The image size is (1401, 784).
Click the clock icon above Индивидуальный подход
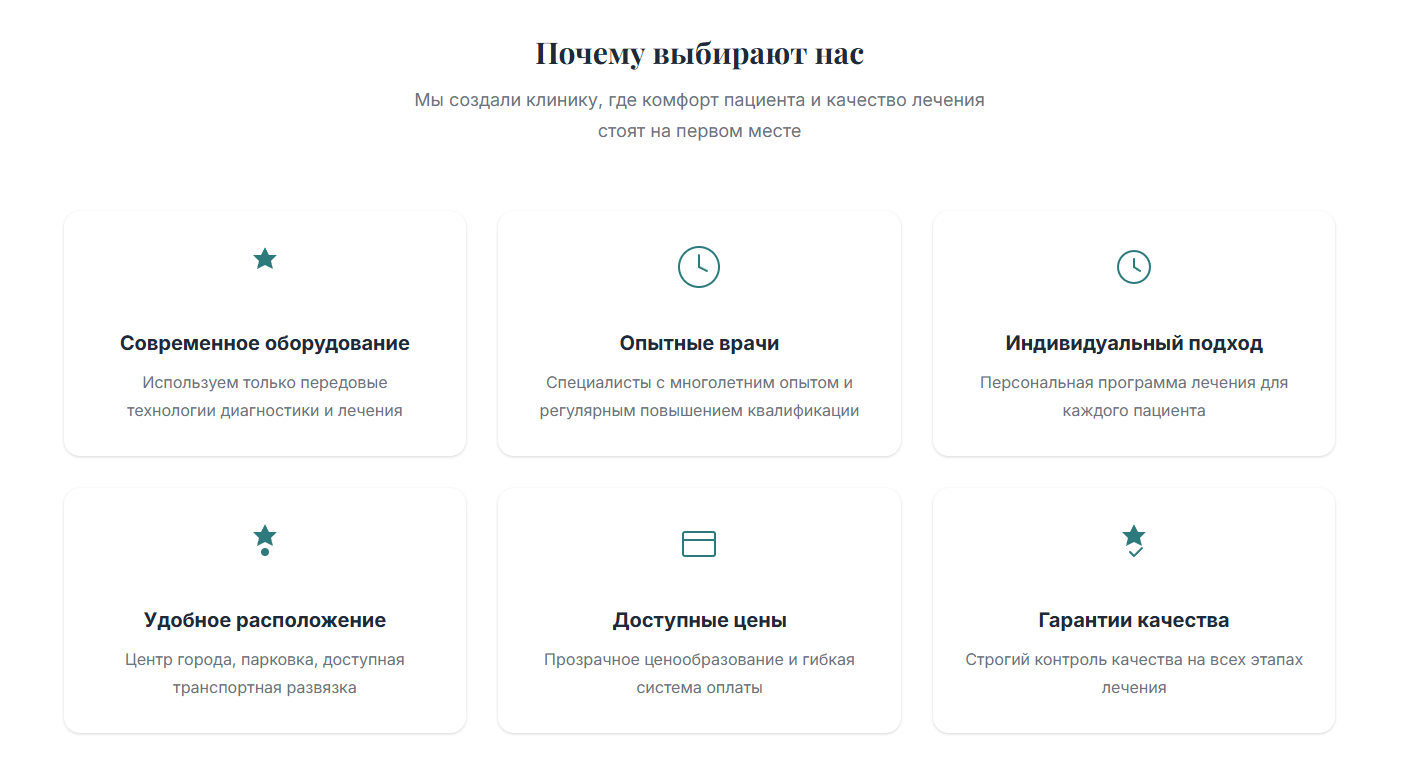1132,267
